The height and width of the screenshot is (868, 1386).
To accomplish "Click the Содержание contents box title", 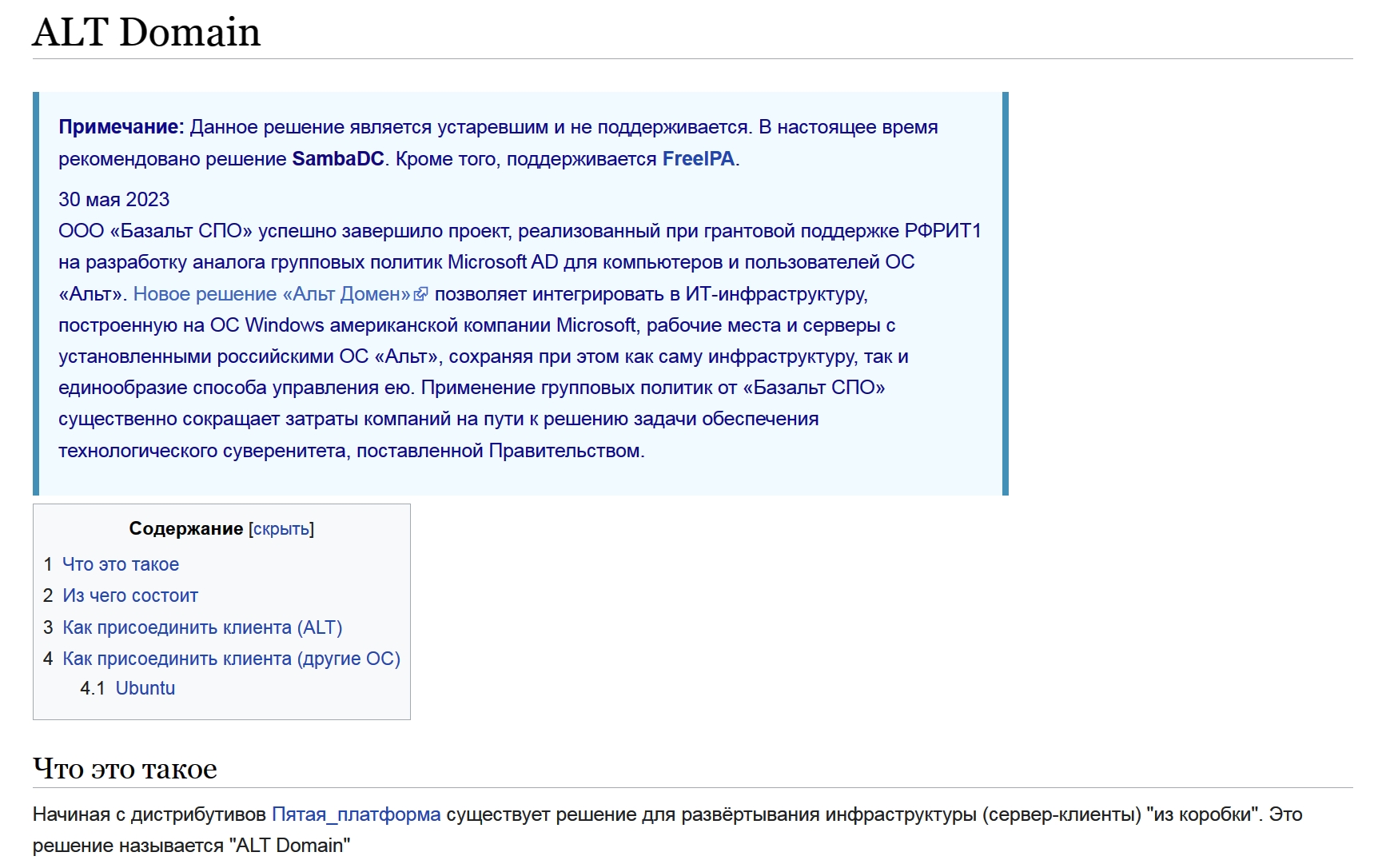I will click(x=185, y=529).
